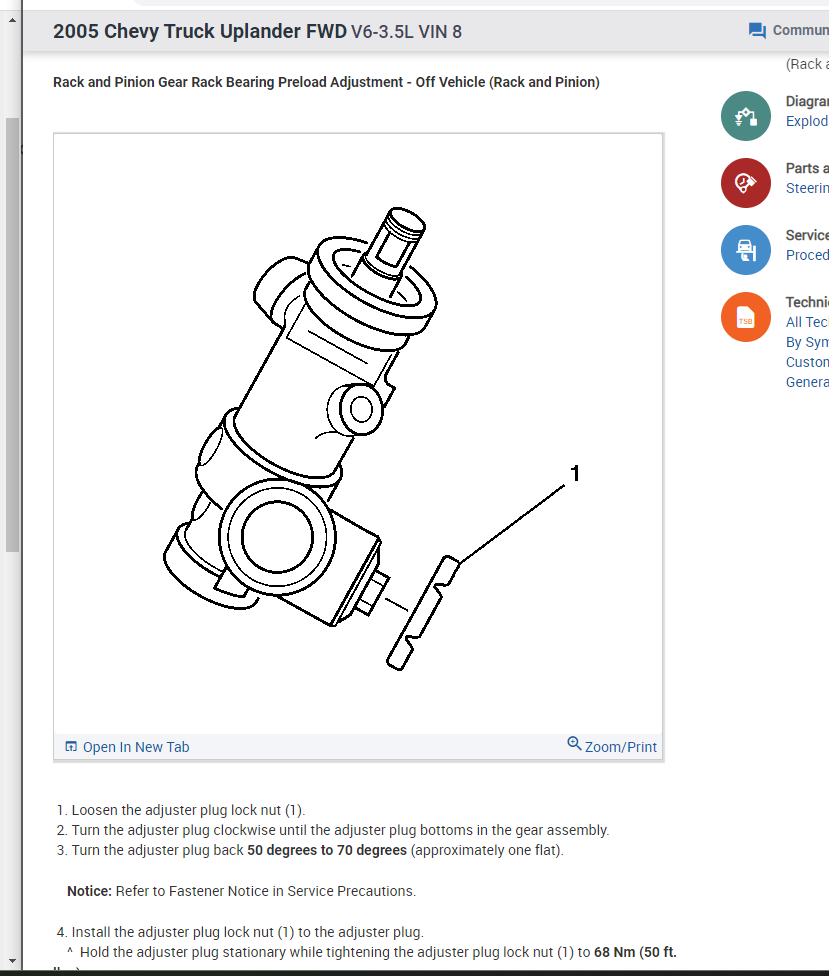
Task: Click the Zoom/Print magnifier icon
Action: tap(574, 743)
